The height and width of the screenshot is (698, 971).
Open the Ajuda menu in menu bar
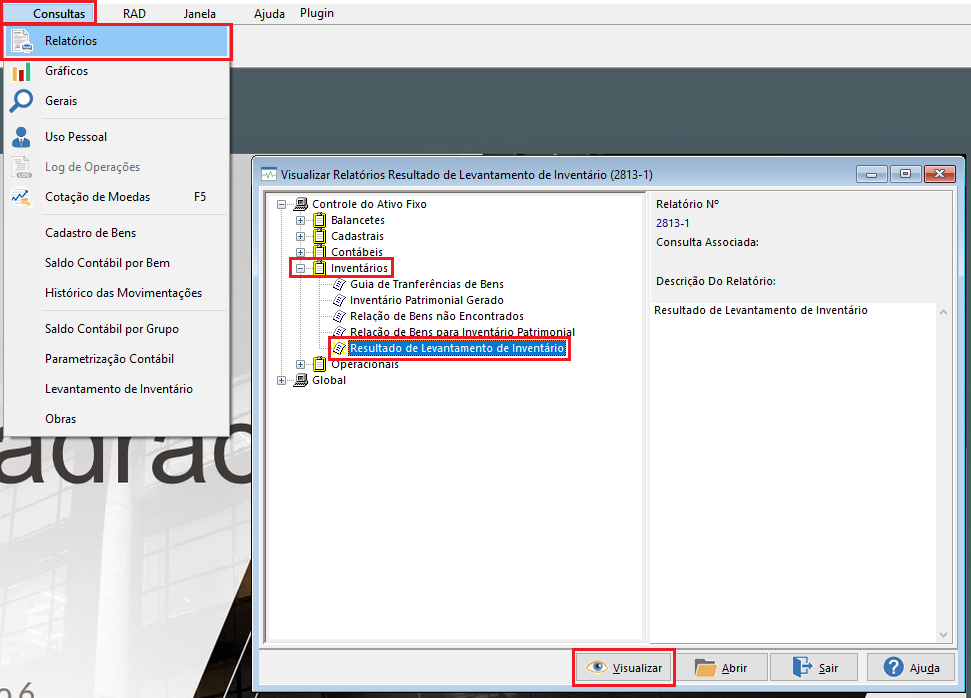(x=269, y=14)
